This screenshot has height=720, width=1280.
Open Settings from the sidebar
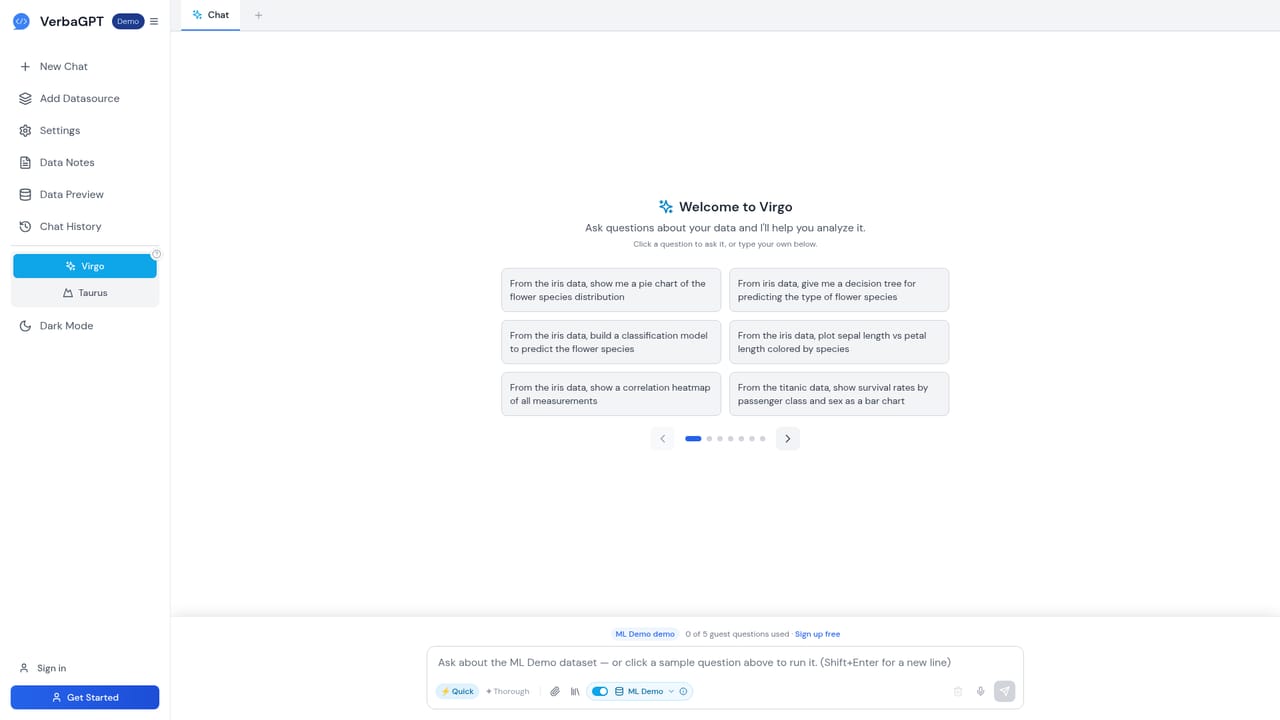[85, 130]
